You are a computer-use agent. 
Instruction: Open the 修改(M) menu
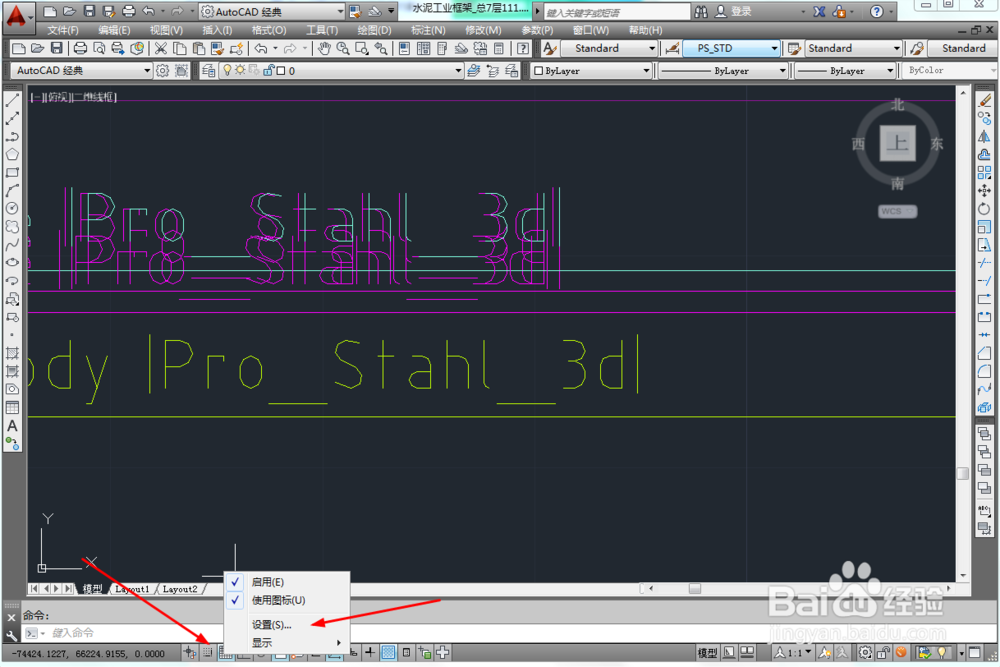pos(483,30)
